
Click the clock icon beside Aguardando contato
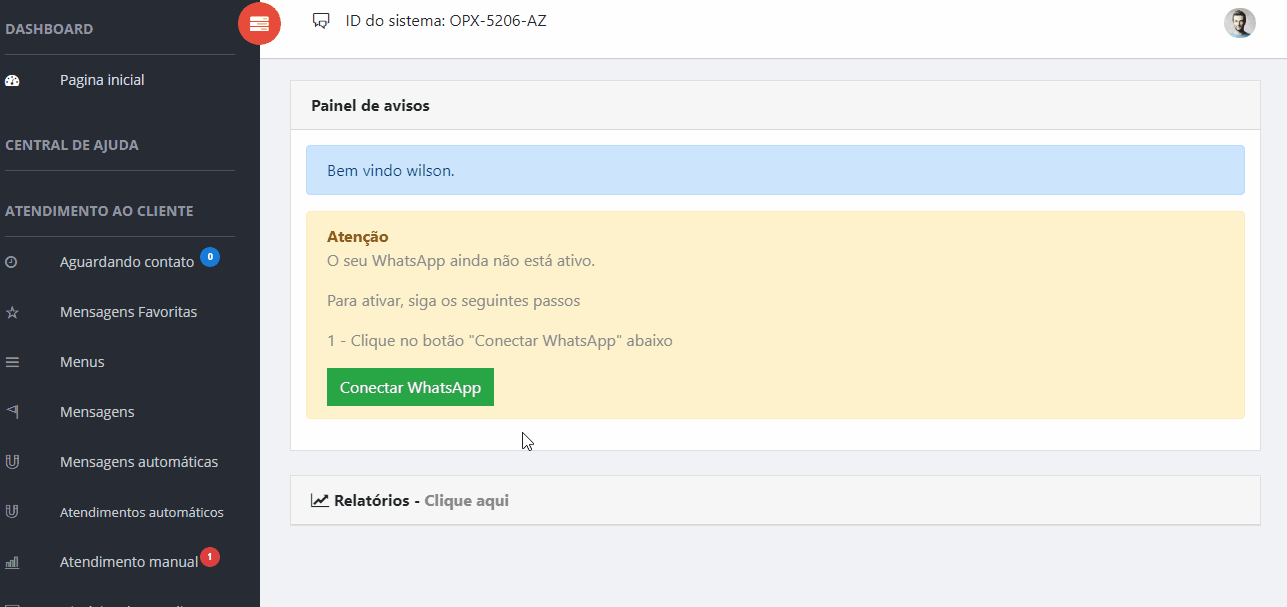[x=12, y=262]
